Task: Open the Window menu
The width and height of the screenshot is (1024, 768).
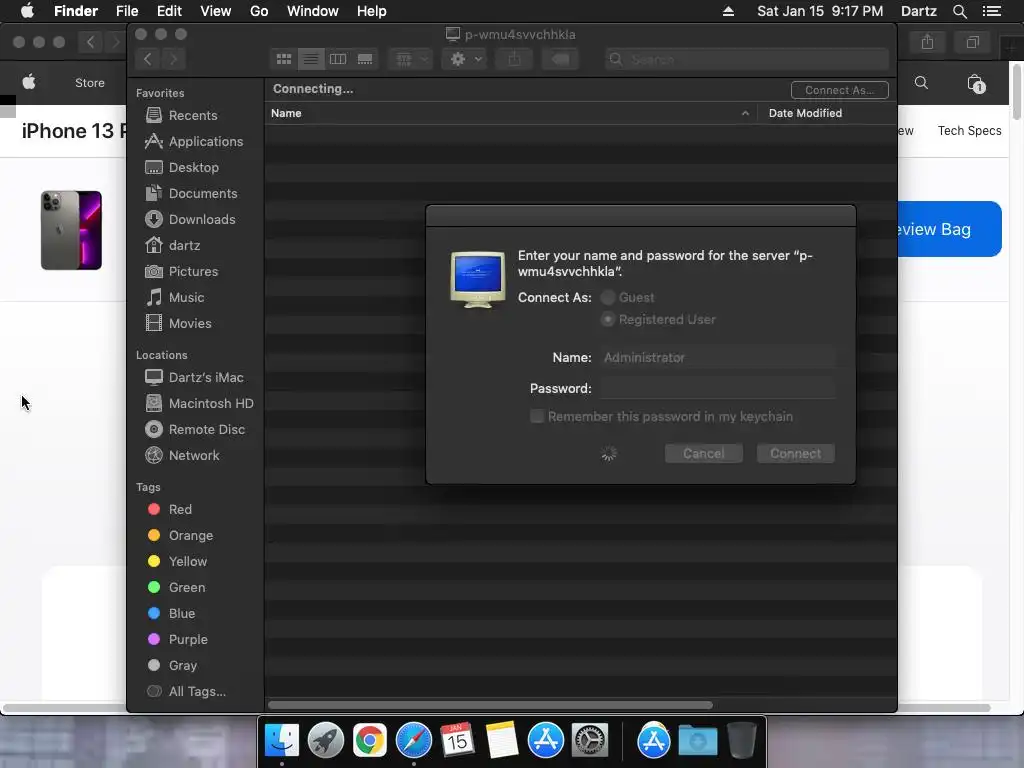Action: (313, 11)
